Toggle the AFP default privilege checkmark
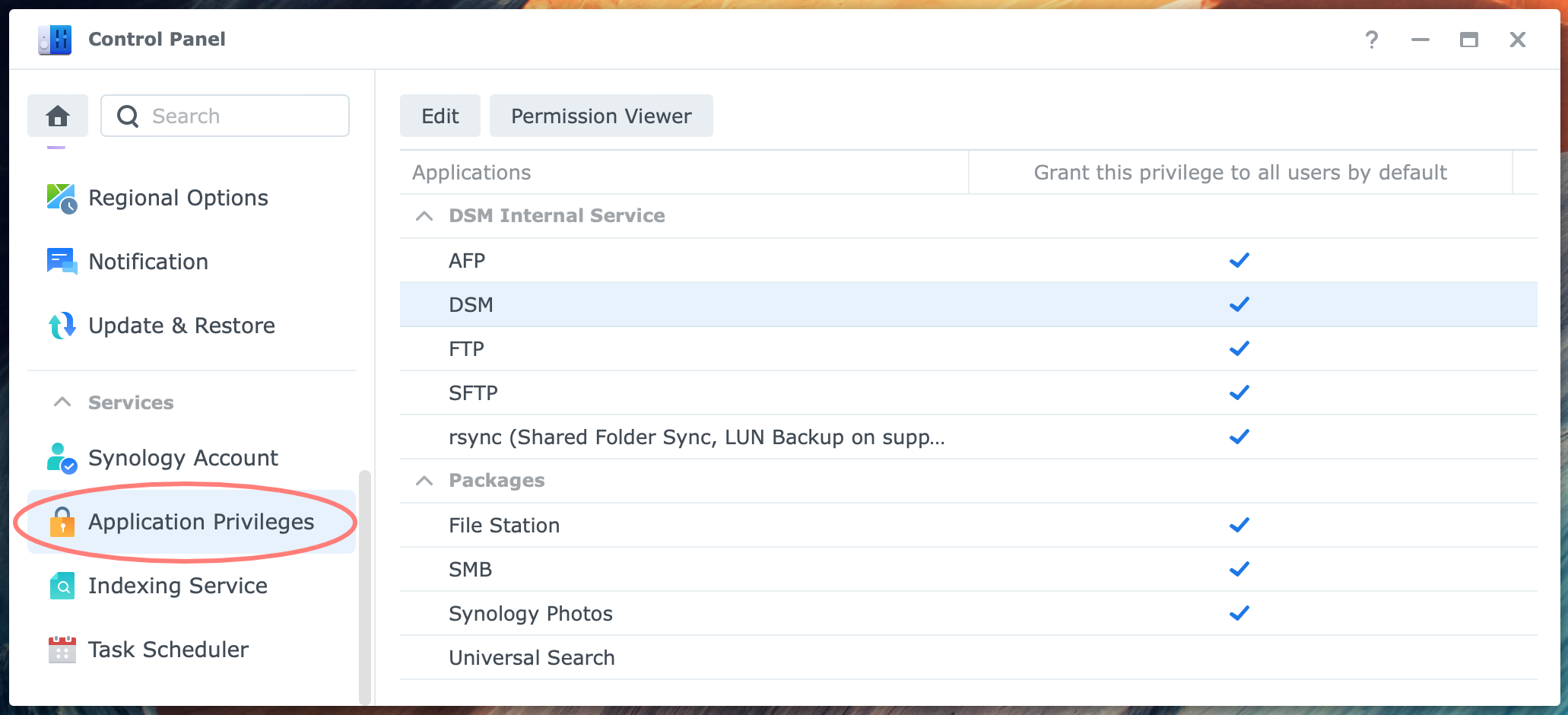The height and width of the screenshot is (715, 1568). click(x=1239, y=260)
